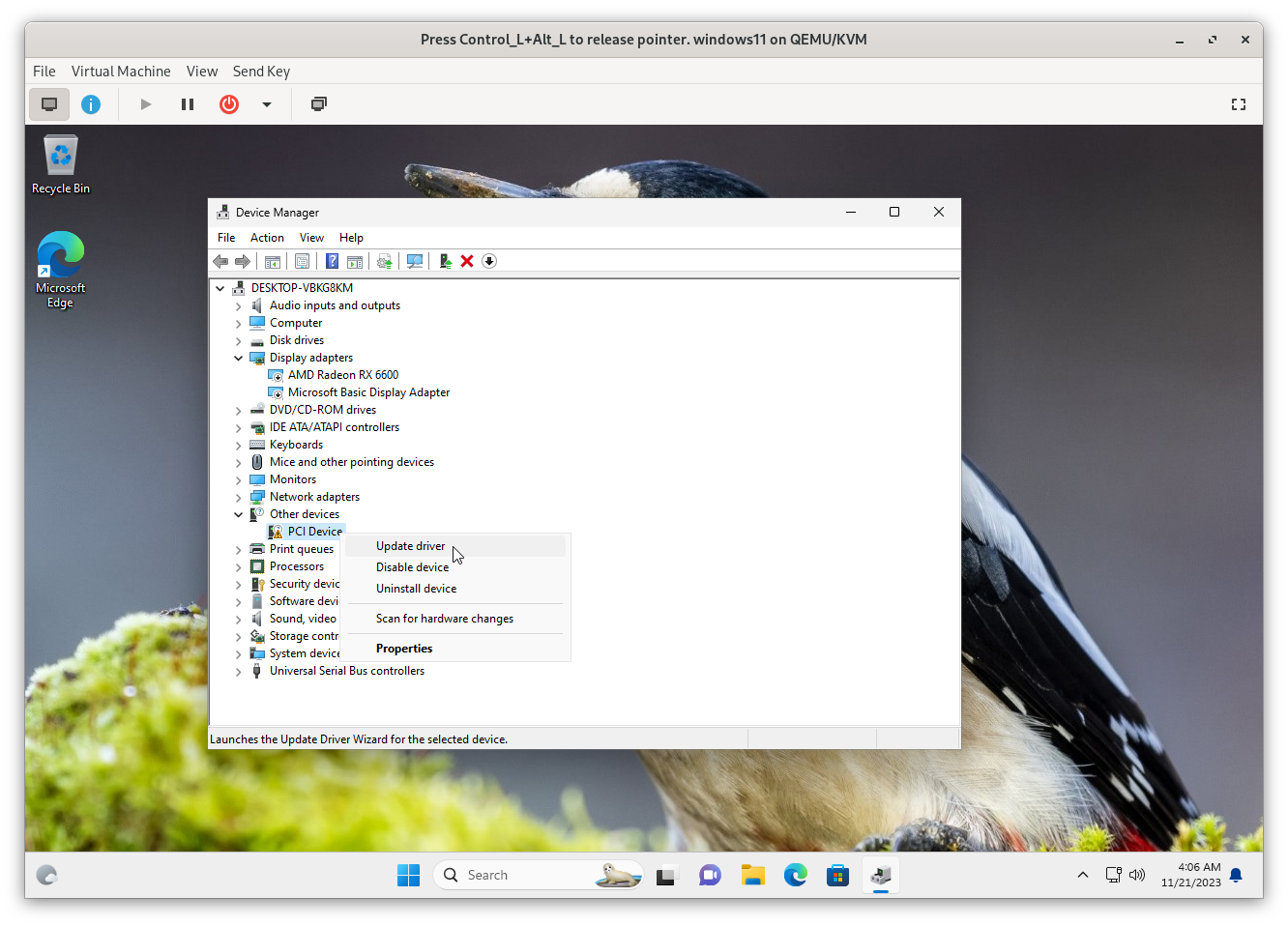Open the Windows Start menu
The height and width of the screenshot is (926, 1288).
[x=408, y=876]
